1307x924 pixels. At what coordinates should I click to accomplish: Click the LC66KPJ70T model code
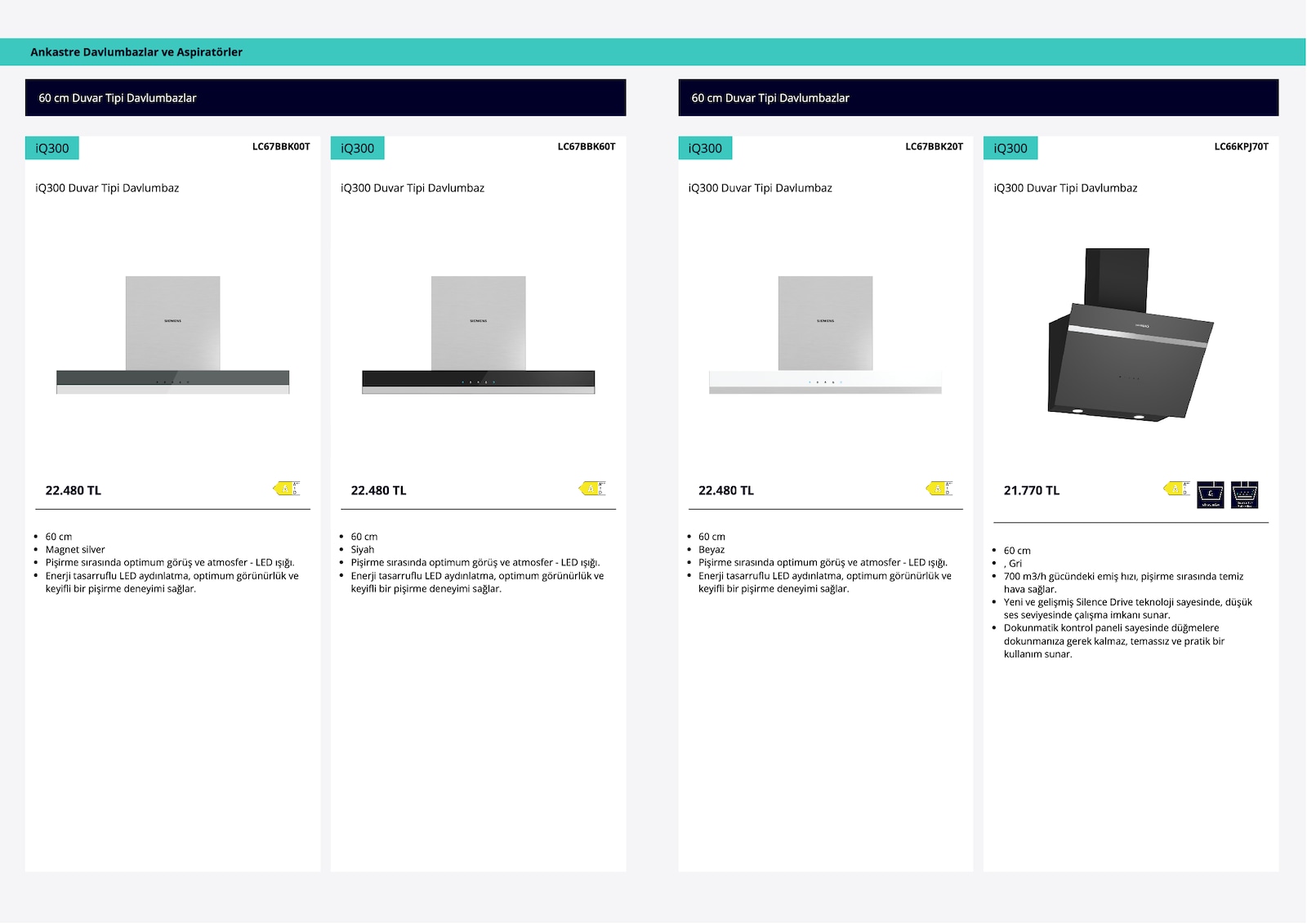pos(1241,146)
